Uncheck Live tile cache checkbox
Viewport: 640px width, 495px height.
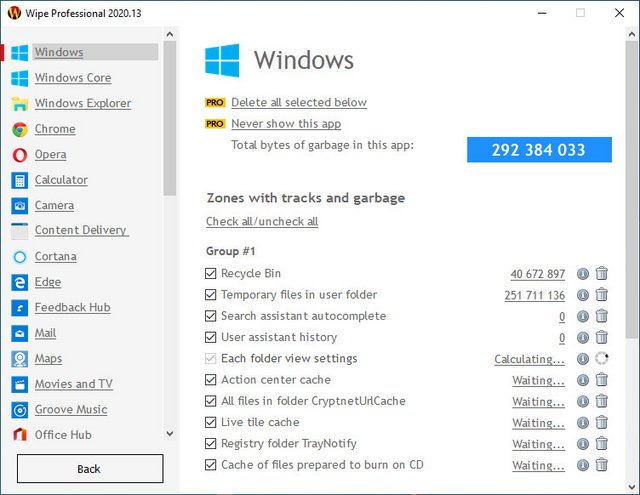click(211, 422)
